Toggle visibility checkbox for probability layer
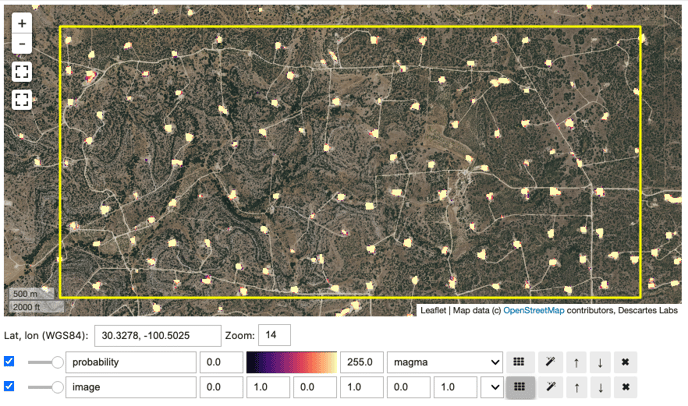This screenshot has height=406, width=688. point(9,361)
